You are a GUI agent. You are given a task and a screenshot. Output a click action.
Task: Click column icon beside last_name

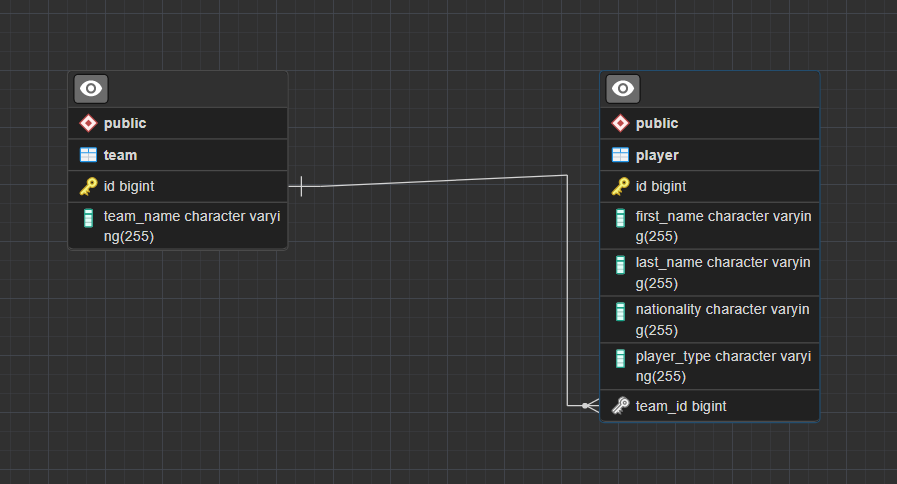click(620, 265)
